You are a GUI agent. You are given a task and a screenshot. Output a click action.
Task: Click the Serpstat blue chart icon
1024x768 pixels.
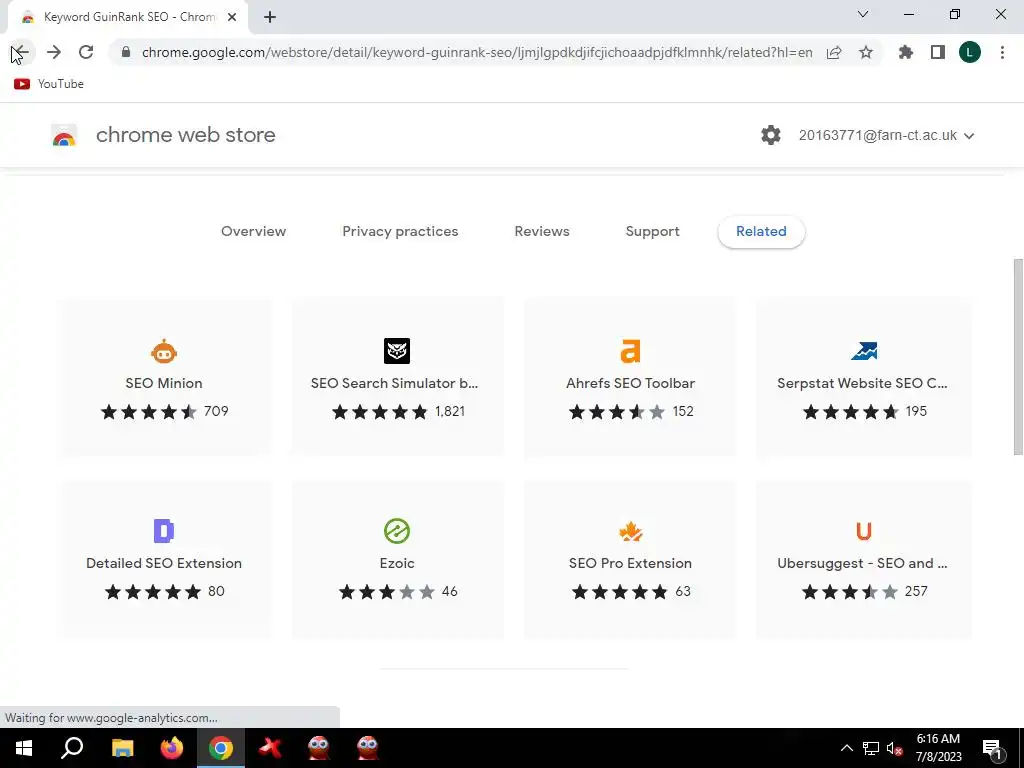click(864, 351)
